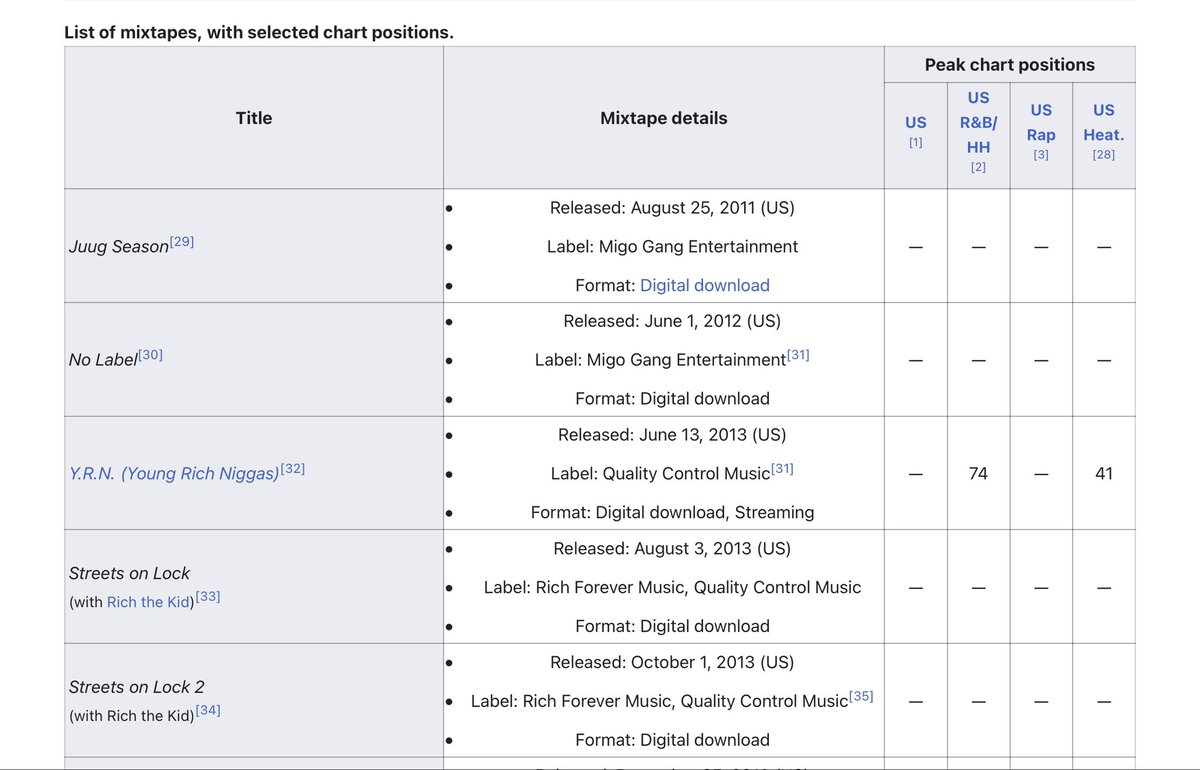Open citation [31] after Quality Control Music in Y.R.N. row
This screenshot has width=1200, height=770.
click(782, 468)
